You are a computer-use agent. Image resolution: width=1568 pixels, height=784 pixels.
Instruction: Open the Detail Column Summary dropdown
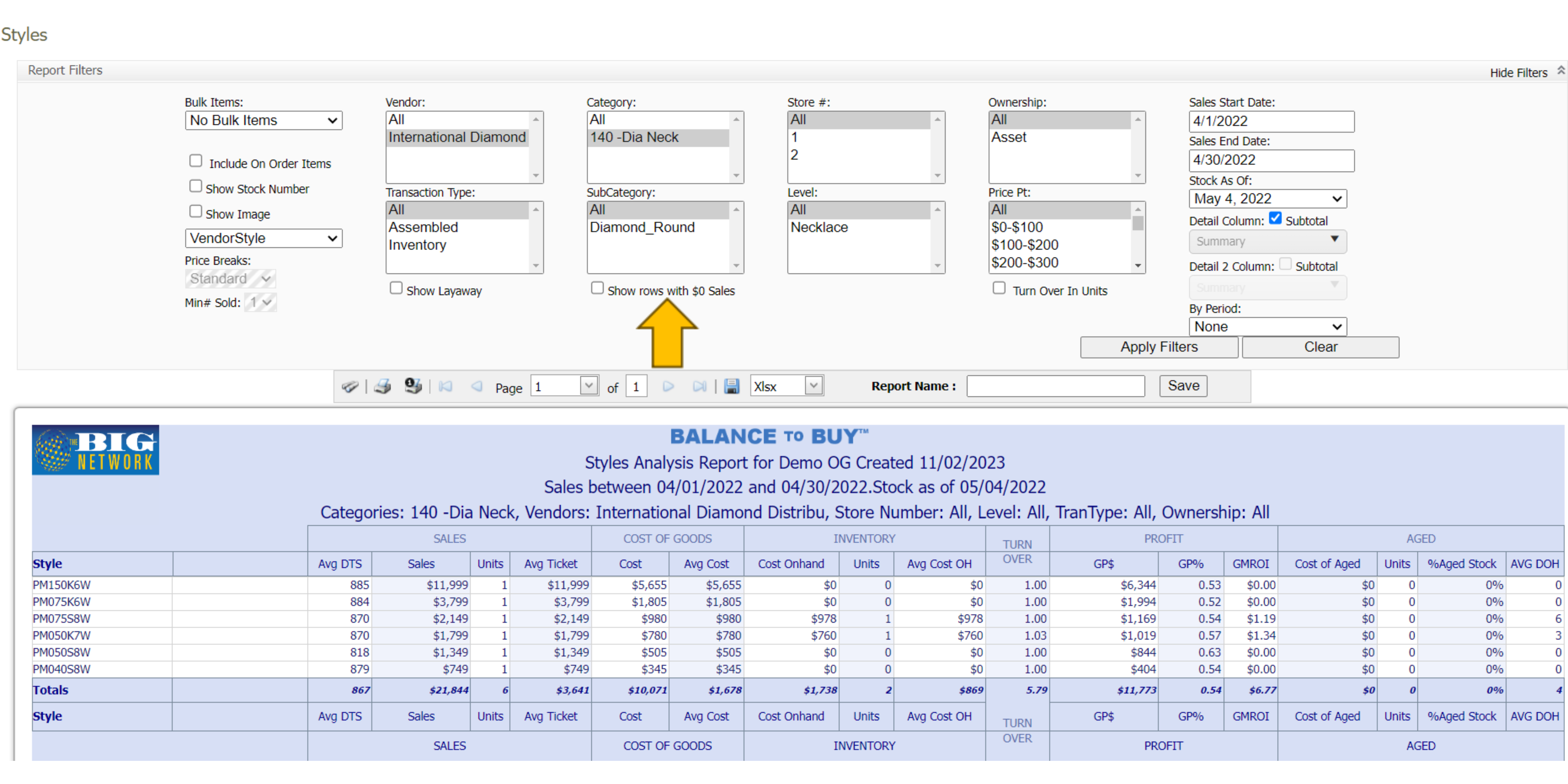tap(1268, 242)
